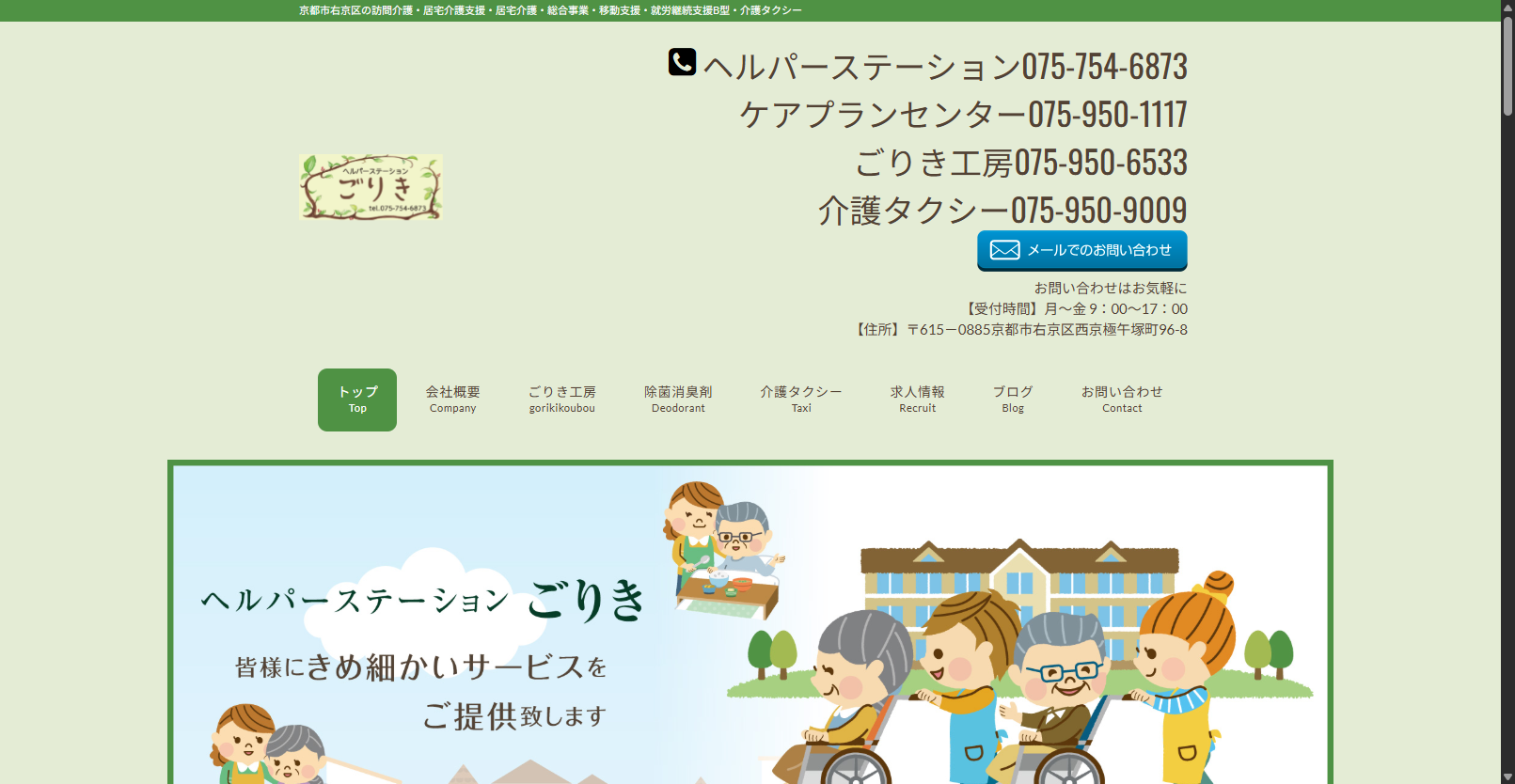The height and width of the screenshot is (784, 1515).
Task: Click the scrollbar down arrow
Action: (x=1507, y=776)
